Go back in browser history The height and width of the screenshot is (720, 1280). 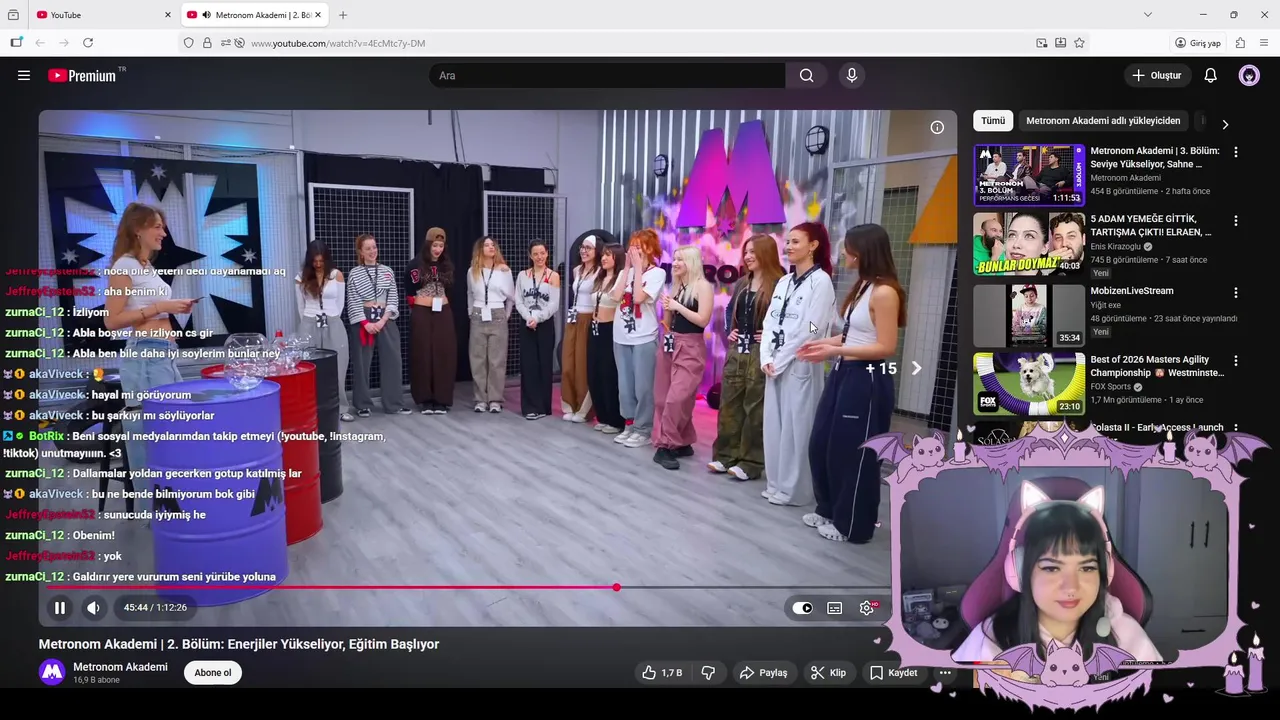click(40, 43)
